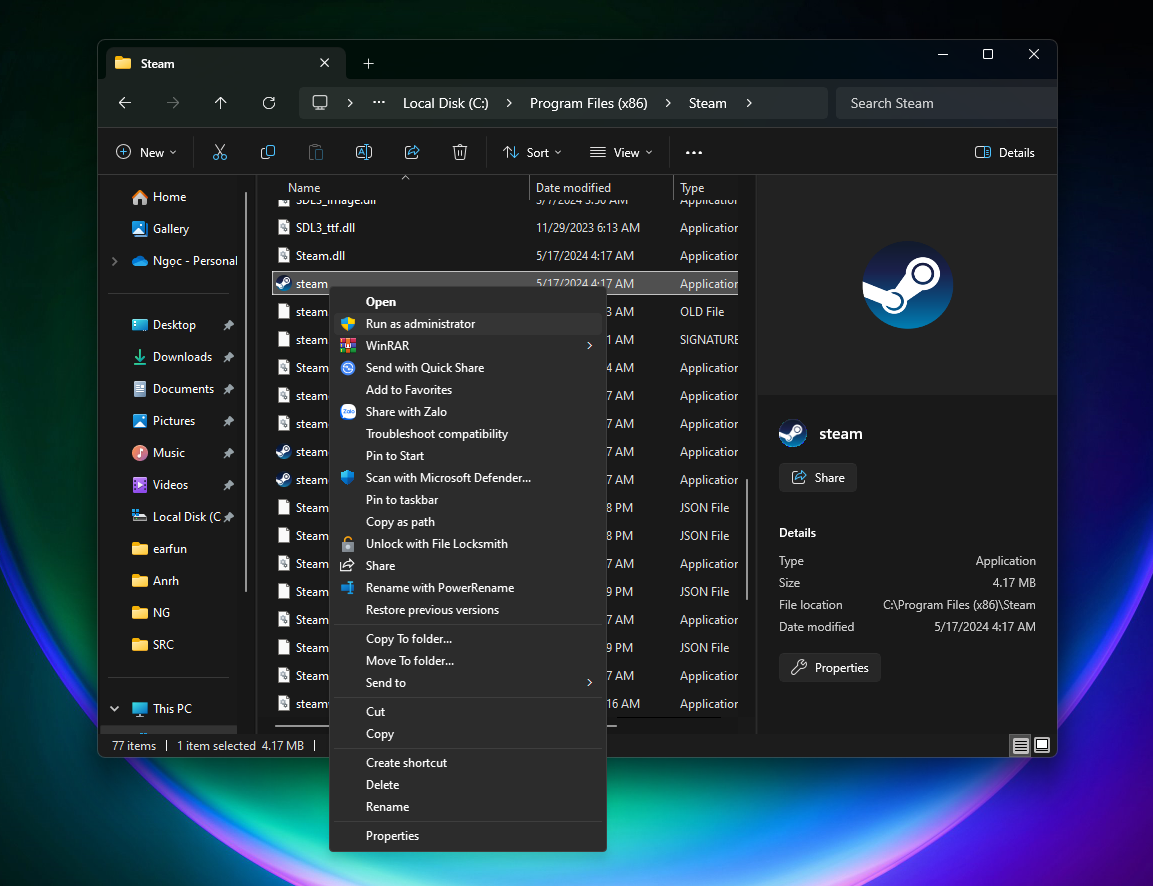Choose Create shortcut

point(468,763)
